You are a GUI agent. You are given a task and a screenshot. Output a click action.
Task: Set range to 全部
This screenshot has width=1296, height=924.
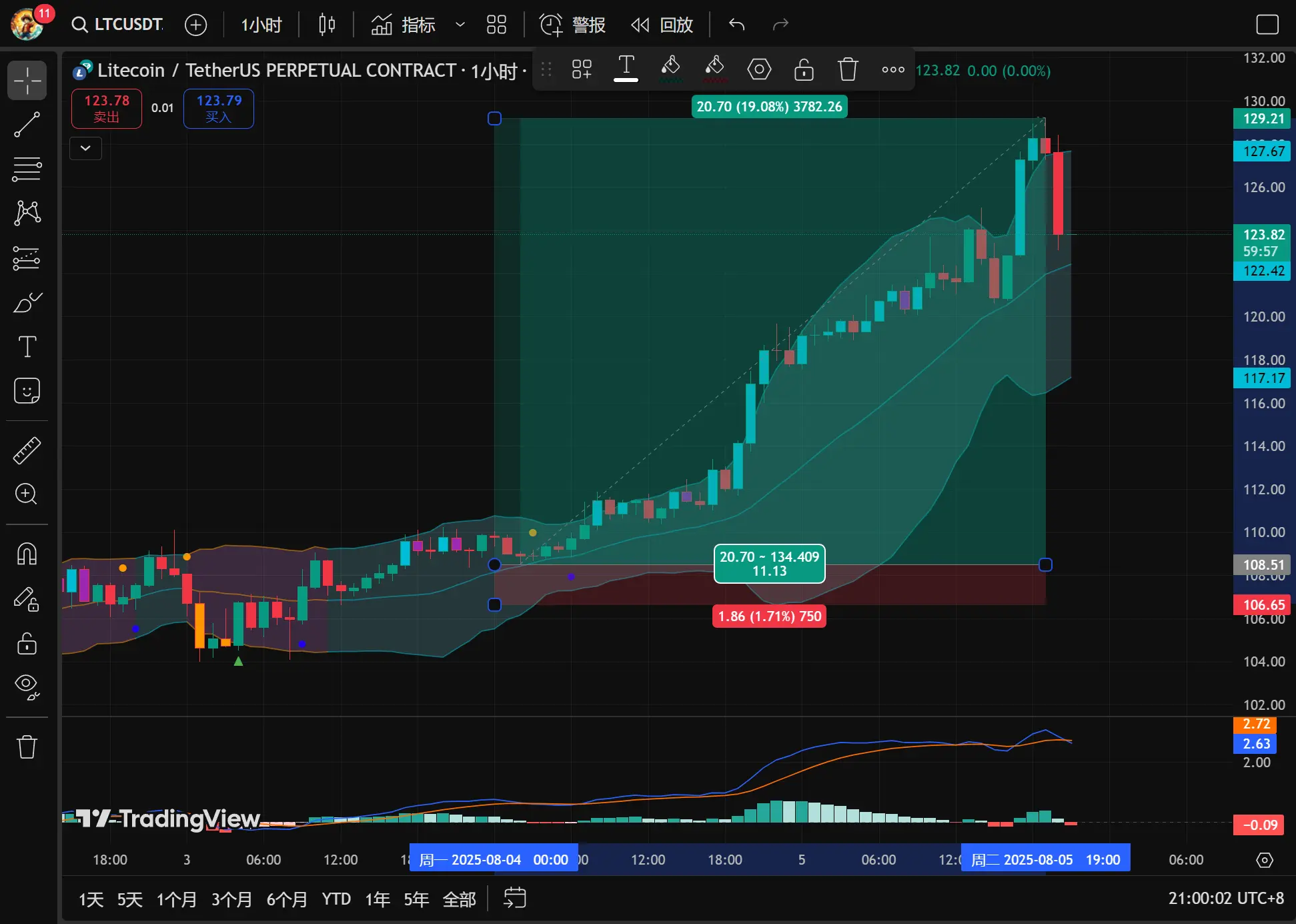coord(460,899)
